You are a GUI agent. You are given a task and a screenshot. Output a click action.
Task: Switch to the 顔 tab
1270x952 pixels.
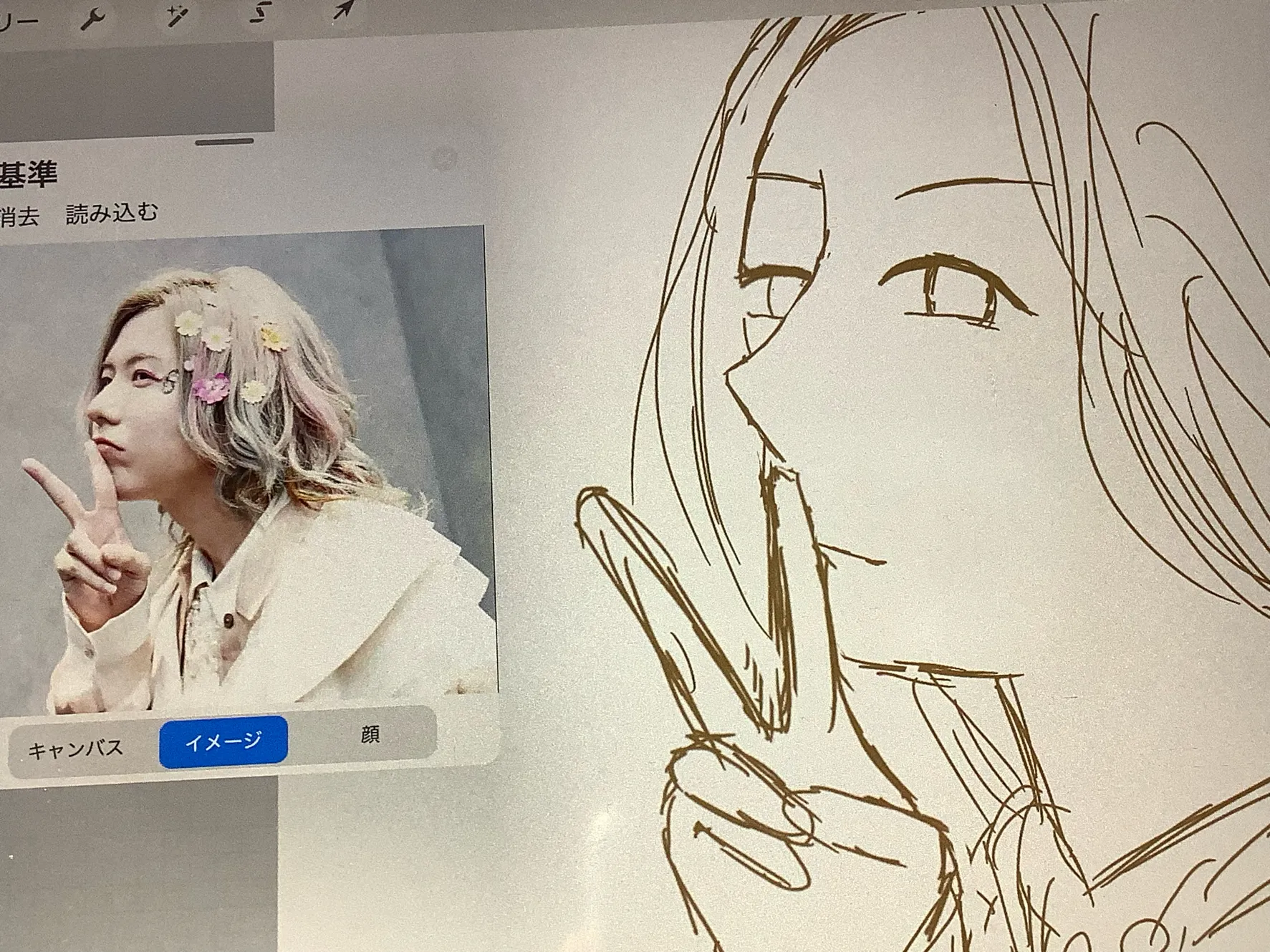pyautogui.click(x=370, y=734)
